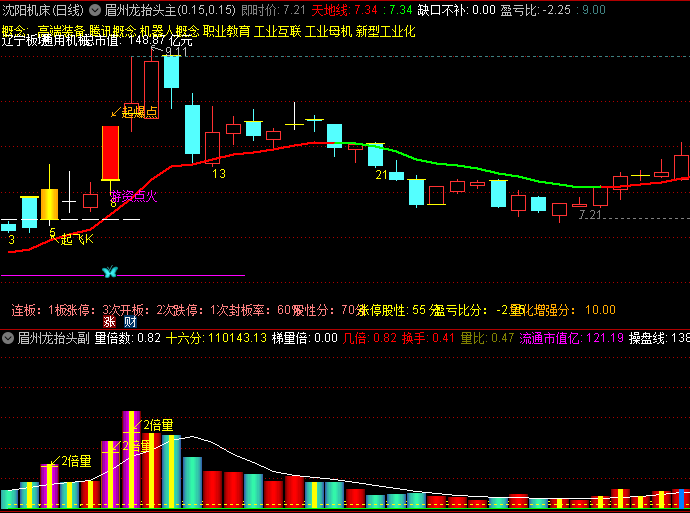Open the 眉州龙抬头副 indicator dropdown icon
This screenshot has height=513, width=690.
[x=7, y=338]
